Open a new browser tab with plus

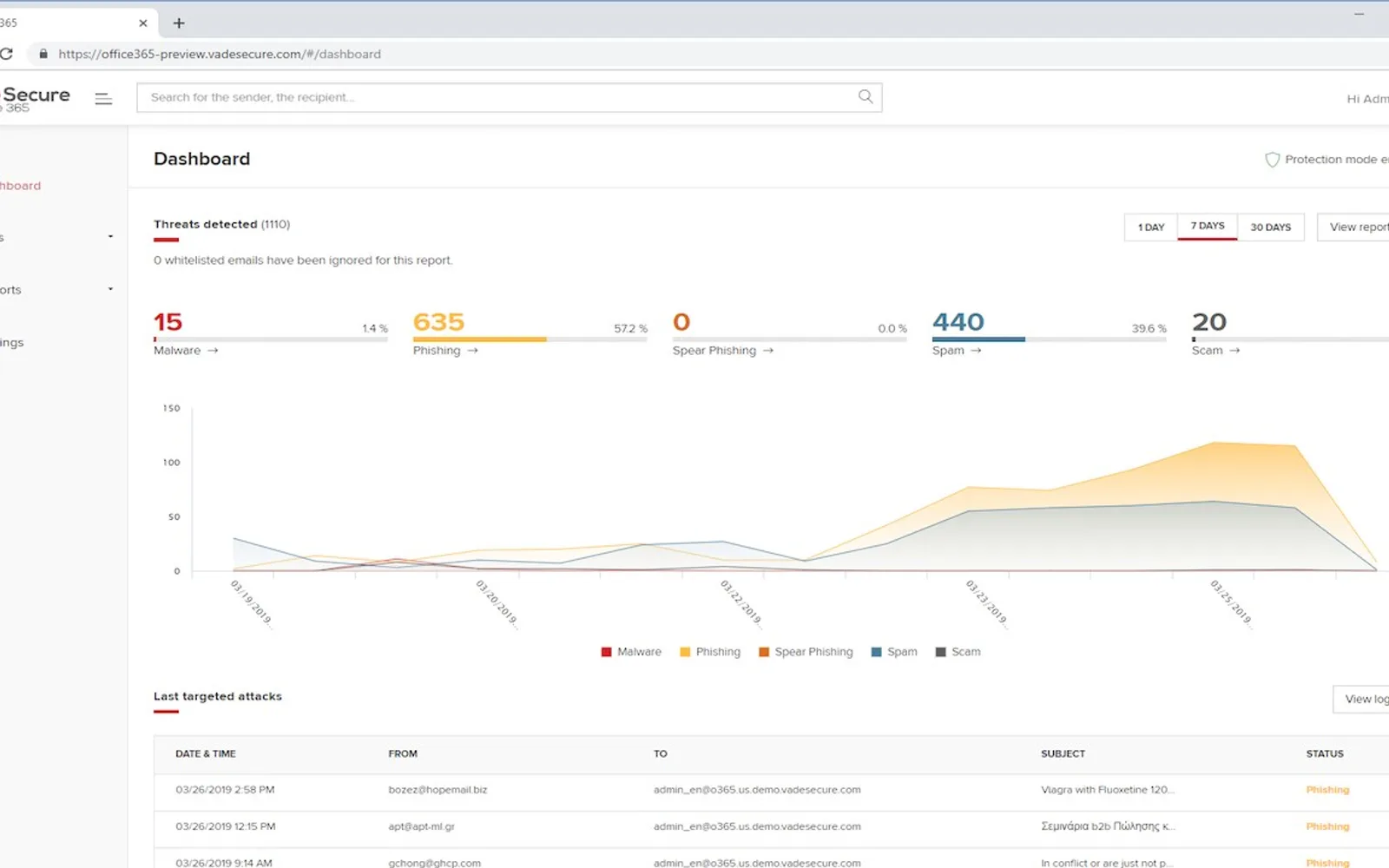[x=179, y=23]
